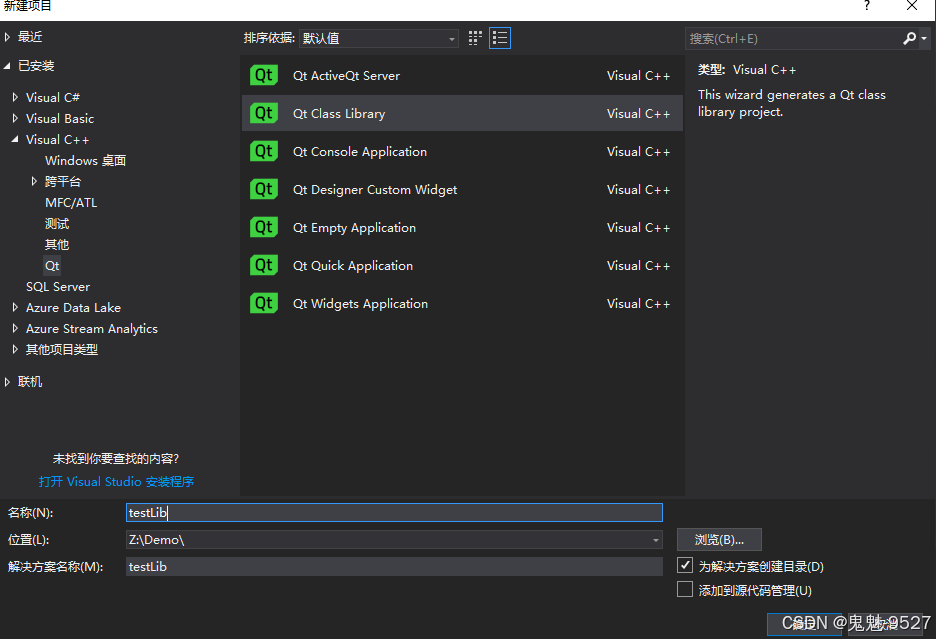Click the search magnifier icon
Screen dimensions: 936x639
click(909, 38)
